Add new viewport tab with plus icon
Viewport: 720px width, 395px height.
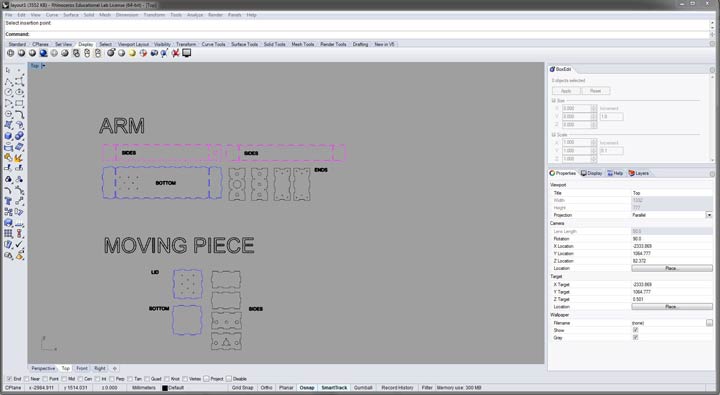pos(115,368)
